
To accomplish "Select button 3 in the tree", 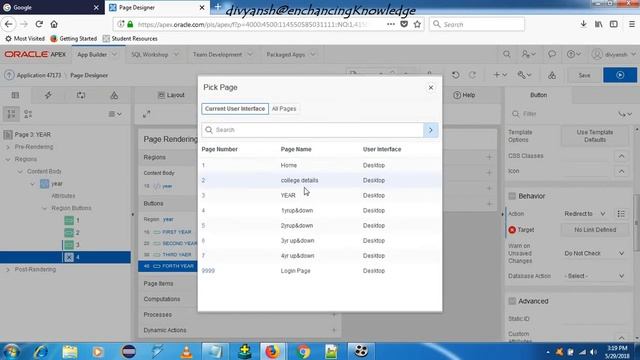I will point(72,245).
